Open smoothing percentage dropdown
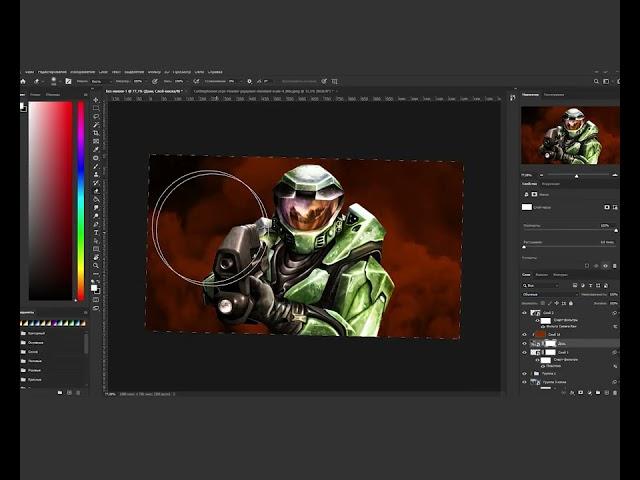Viewport: 640px width, 480px height. click(234, 81)
